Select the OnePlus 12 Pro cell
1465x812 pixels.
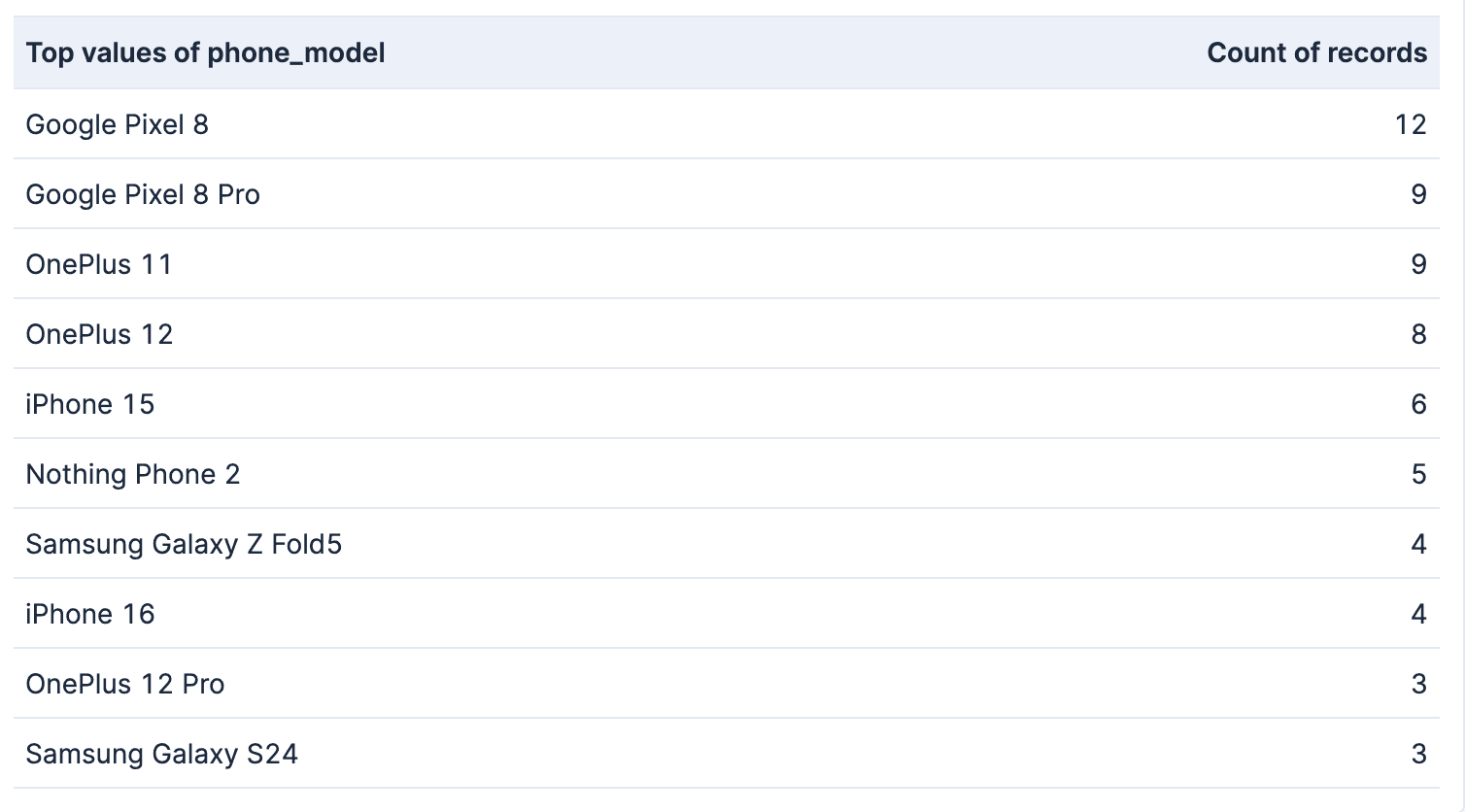pyautogui.click(x=125, y=684)
